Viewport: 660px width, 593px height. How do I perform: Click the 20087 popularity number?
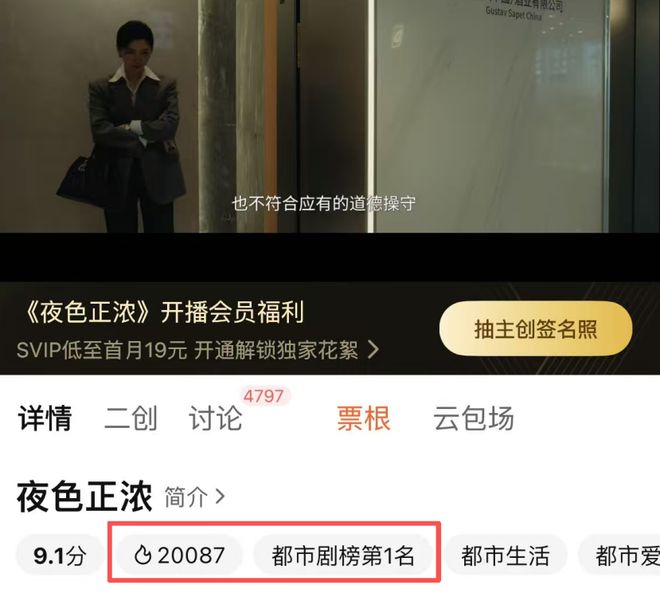(192, 555)
